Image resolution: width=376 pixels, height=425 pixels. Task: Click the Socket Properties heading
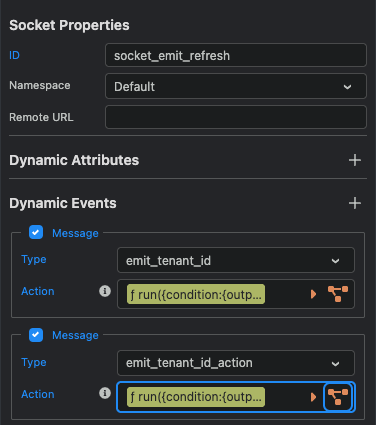(x=69, y=25)
